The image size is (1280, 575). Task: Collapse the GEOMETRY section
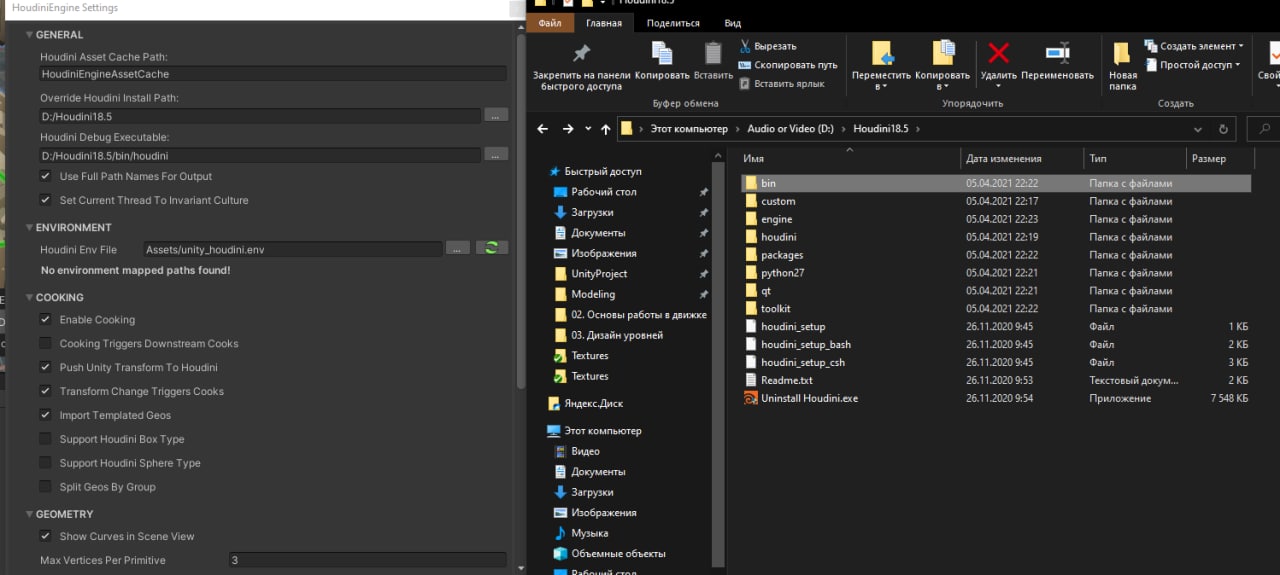tap(28, 514)
